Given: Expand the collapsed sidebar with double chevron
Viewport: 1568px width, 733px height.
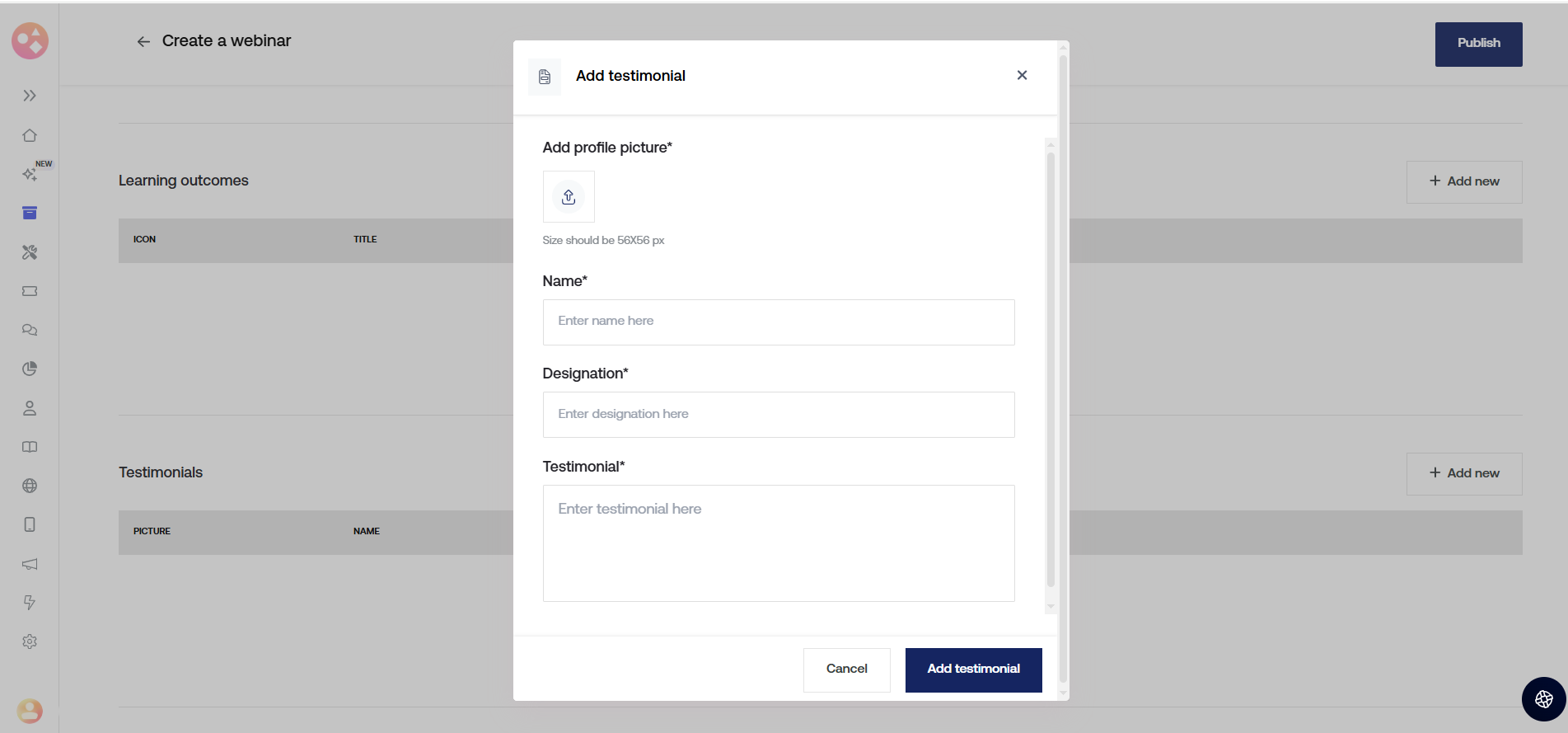Looking at the screenshot, I should point(30,96).
